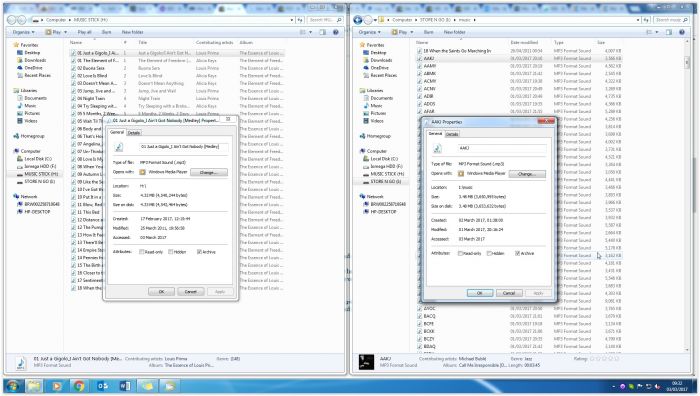The image size is (700, 396).
Task: Go back using the right window's back arrow
Action: coord(358,20)
